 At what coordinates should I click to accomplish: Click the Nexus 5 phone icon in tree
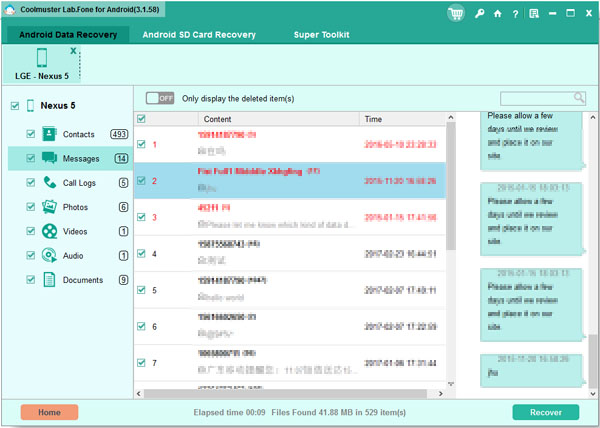(x=31, y=106)
